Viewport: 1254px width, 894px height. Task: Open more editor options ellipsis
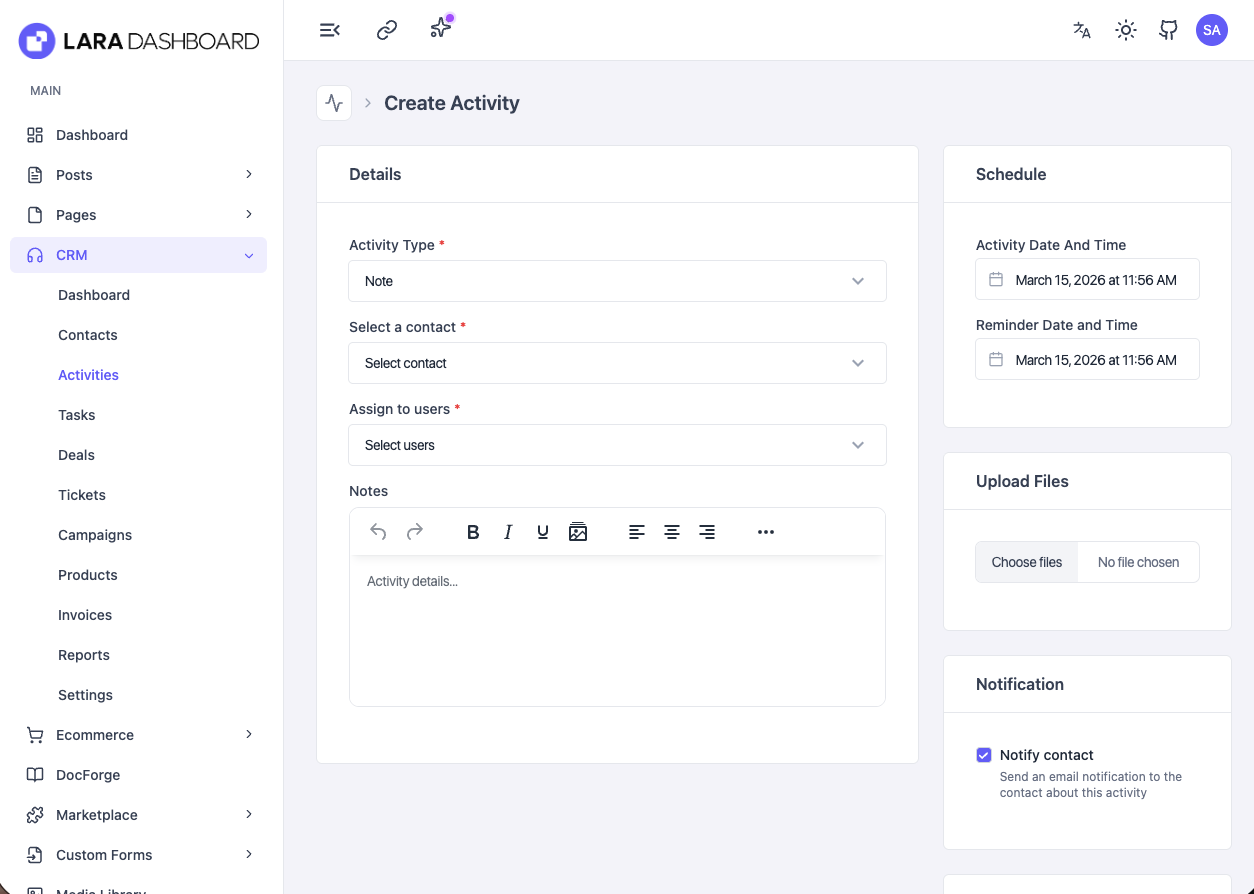tap(766, 532)
